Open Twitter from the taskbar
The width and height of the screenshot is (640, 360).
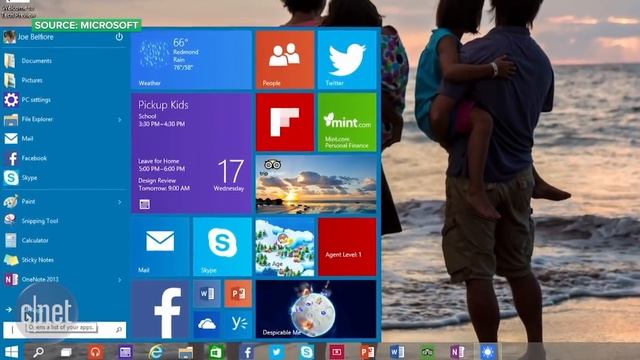[x=276, y=352]
